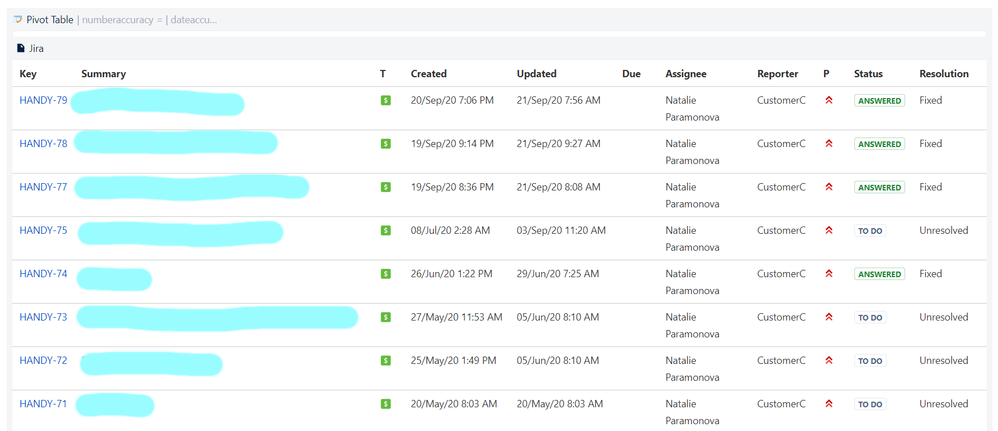
Task: Click issue type icon for HANDY-73
Action: coord(385,317)
